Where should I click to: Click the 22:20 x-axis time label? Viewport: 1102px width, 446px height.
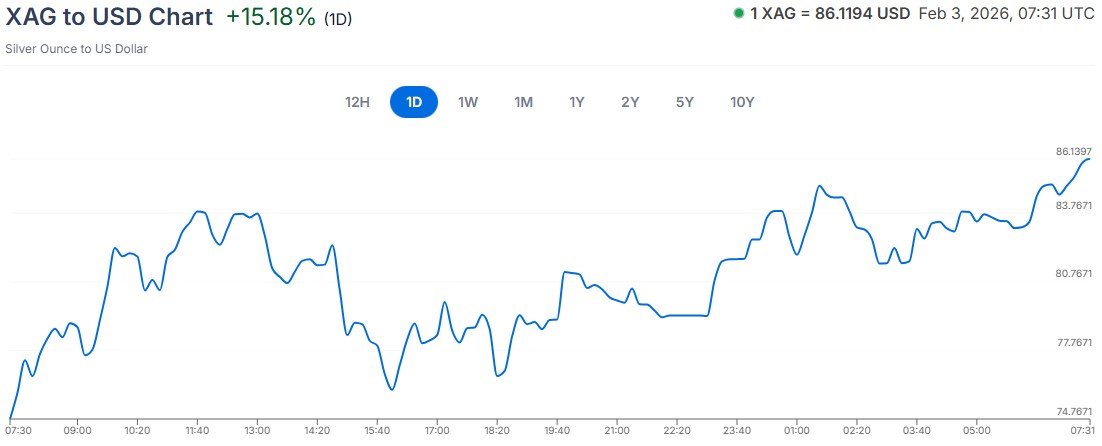click(x=676, y=429)
